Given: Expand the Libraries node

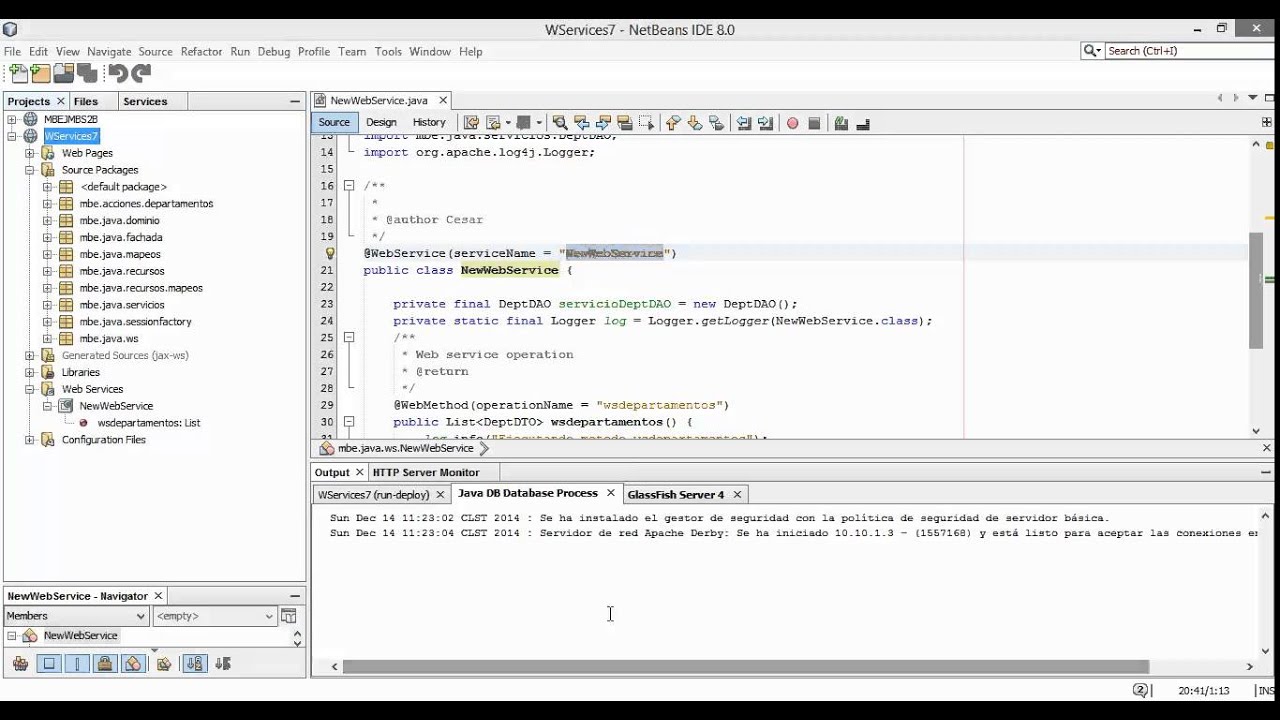Looking at the screenshot, I should coord(29,372).
